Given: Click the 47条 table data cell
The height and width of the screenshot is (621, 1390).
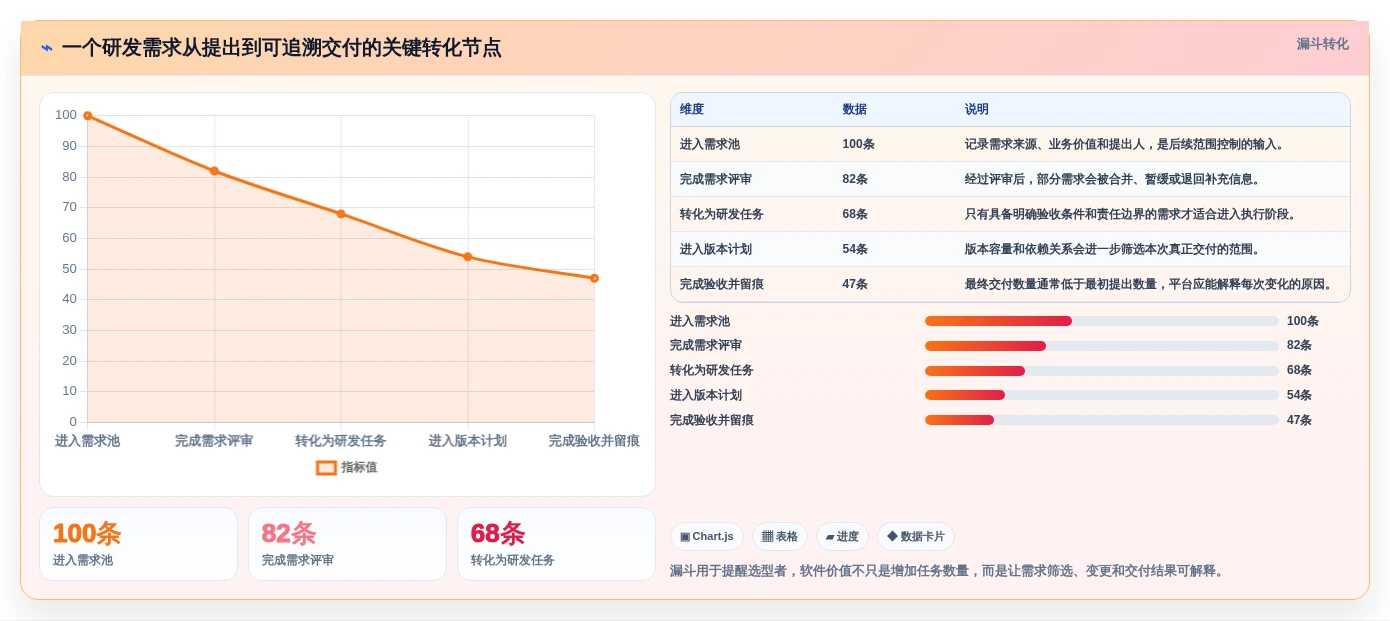Looking at the screenshot, I should 855,284.
